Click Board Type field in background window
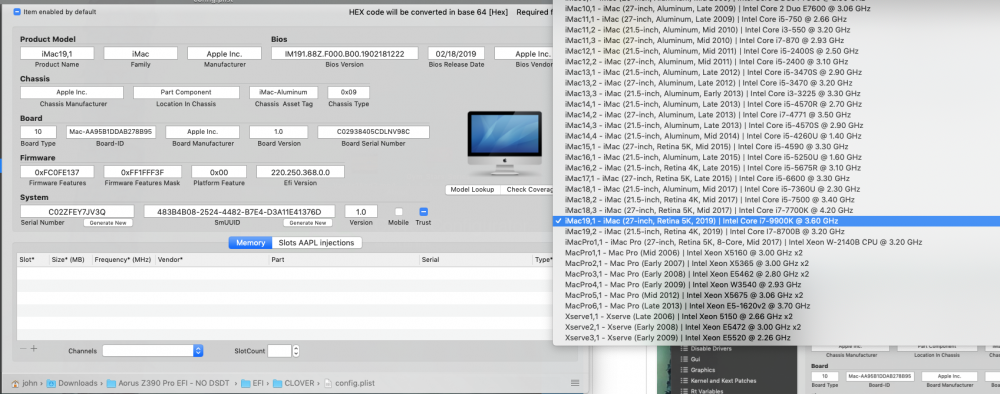 pos(825,376)
